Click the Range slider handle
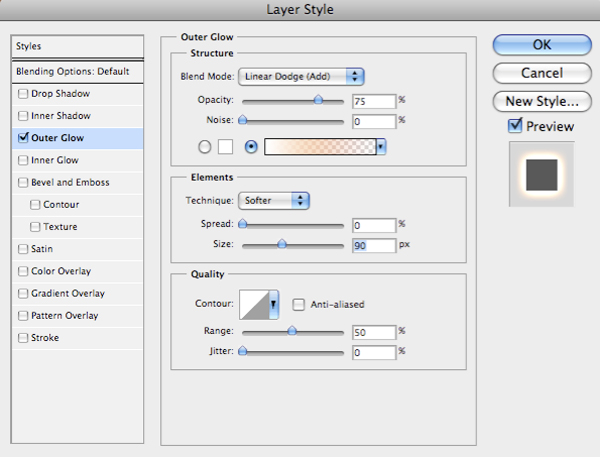The height and width of the screenshot is (457, 600). 292,331
